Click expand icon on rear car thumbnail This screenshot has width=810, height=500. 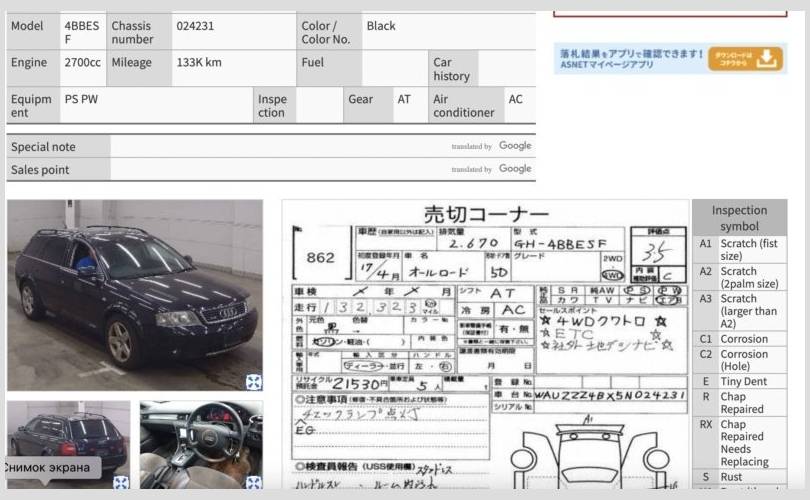pyautogui.click(x=121, y=483)
